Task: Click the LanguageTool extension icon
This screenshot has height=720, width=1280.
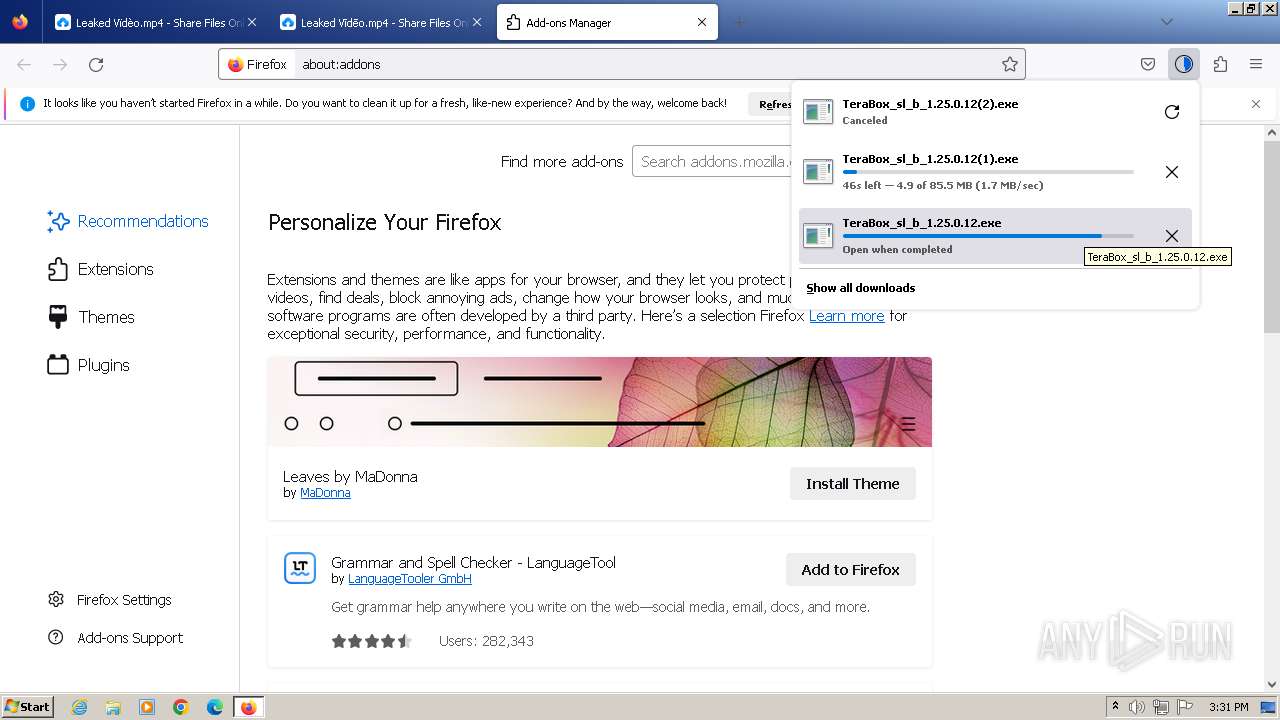Action: (x=300, y=568)
